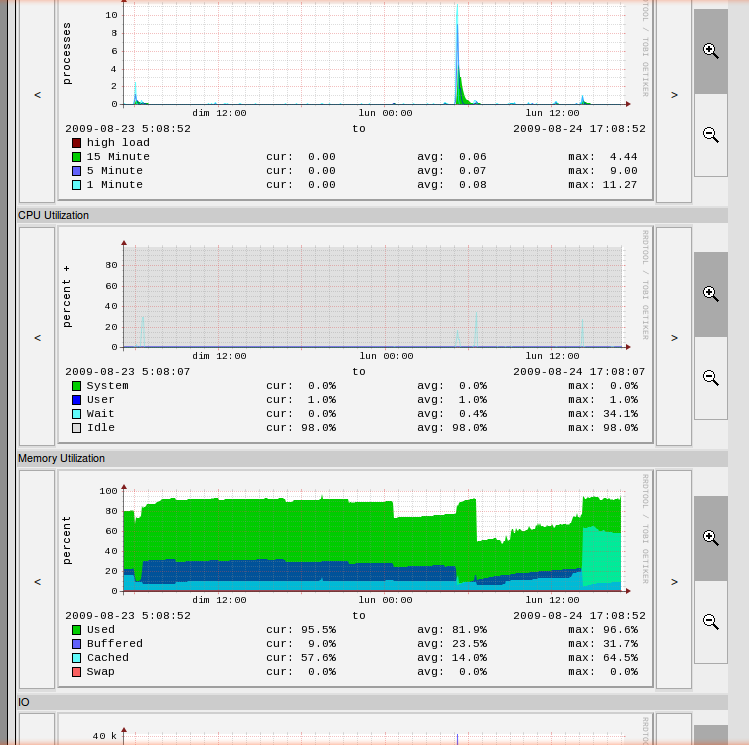Screen dimensions: 749x745
Task: Select the CPU Utilization section header
Action: (53, 215)
